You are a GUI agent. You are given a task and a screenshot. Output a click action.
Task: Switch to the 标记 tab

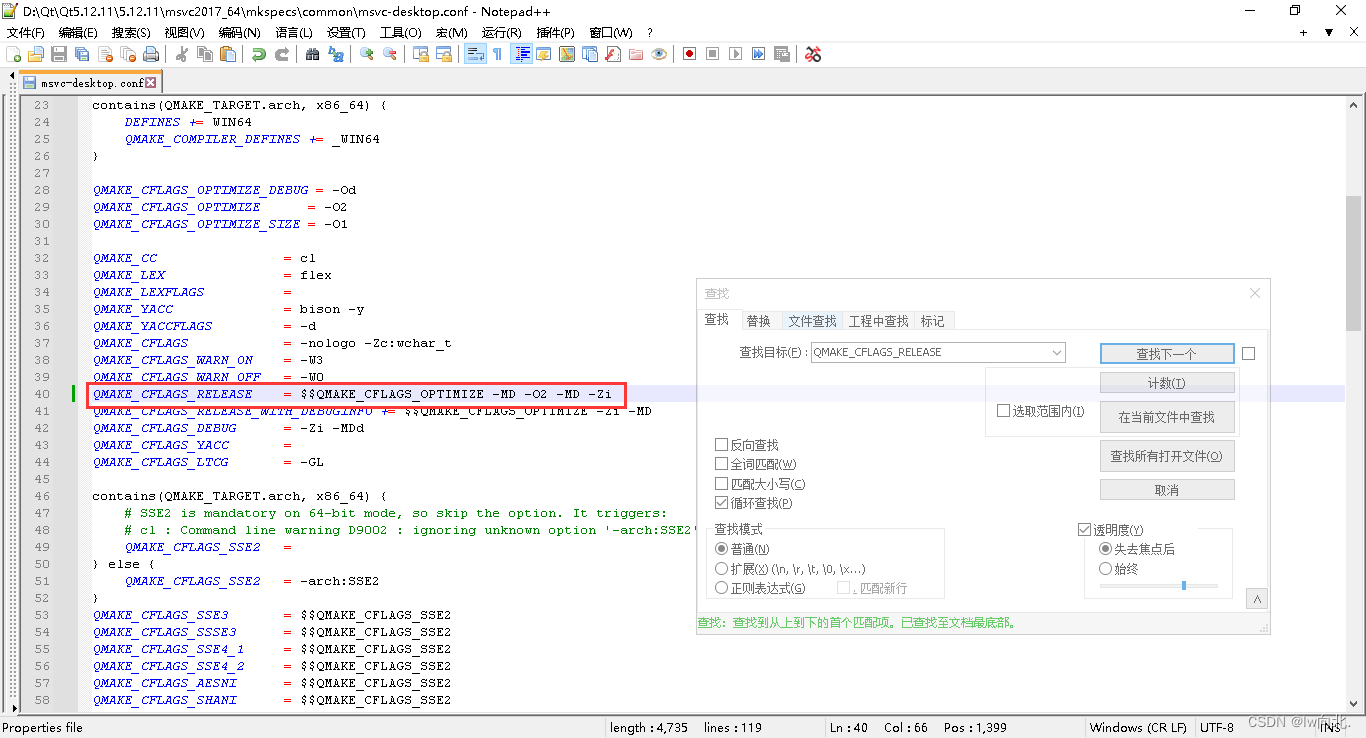[932, 321]
